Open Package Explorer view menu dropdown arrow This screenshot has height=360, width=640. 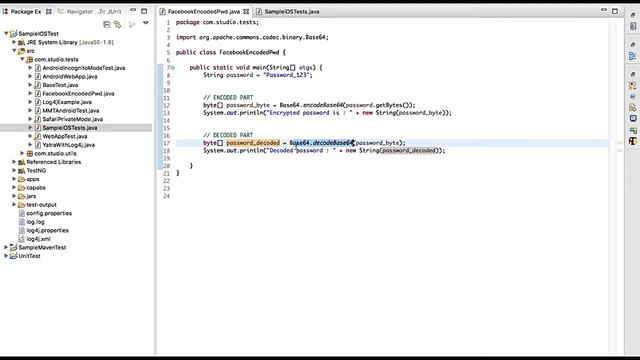(146, 23)
